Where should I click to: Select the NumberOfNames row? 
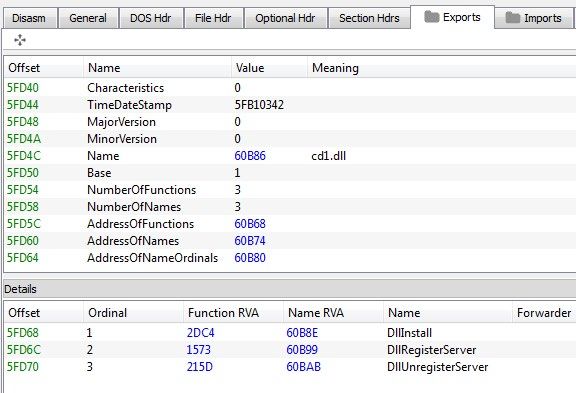[289, 207]
